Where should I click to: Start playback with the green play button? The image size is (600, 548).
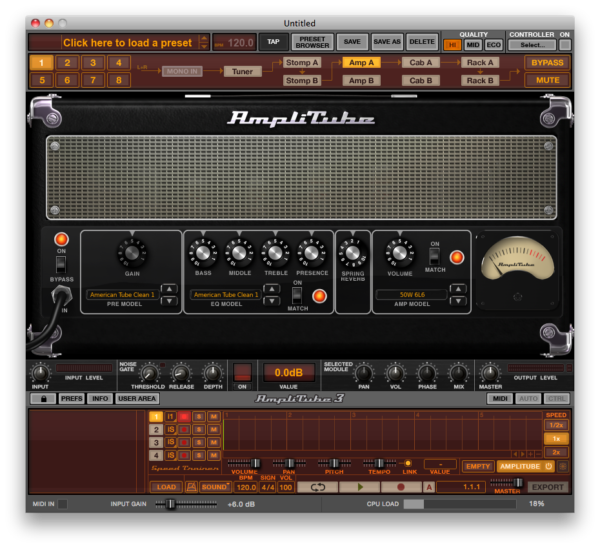point(359,487)
